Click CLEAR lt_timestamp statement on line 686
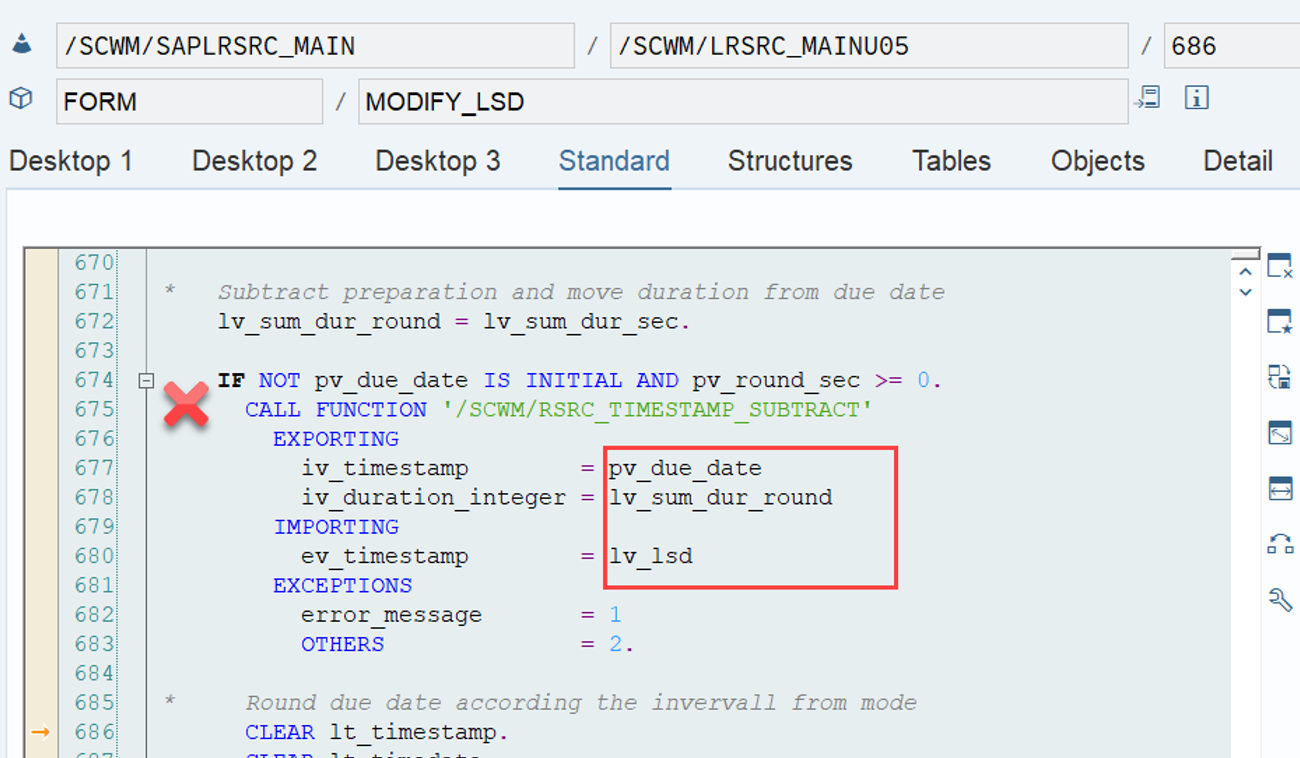Screen dimensions: 1300x758 tap(377, 732)
